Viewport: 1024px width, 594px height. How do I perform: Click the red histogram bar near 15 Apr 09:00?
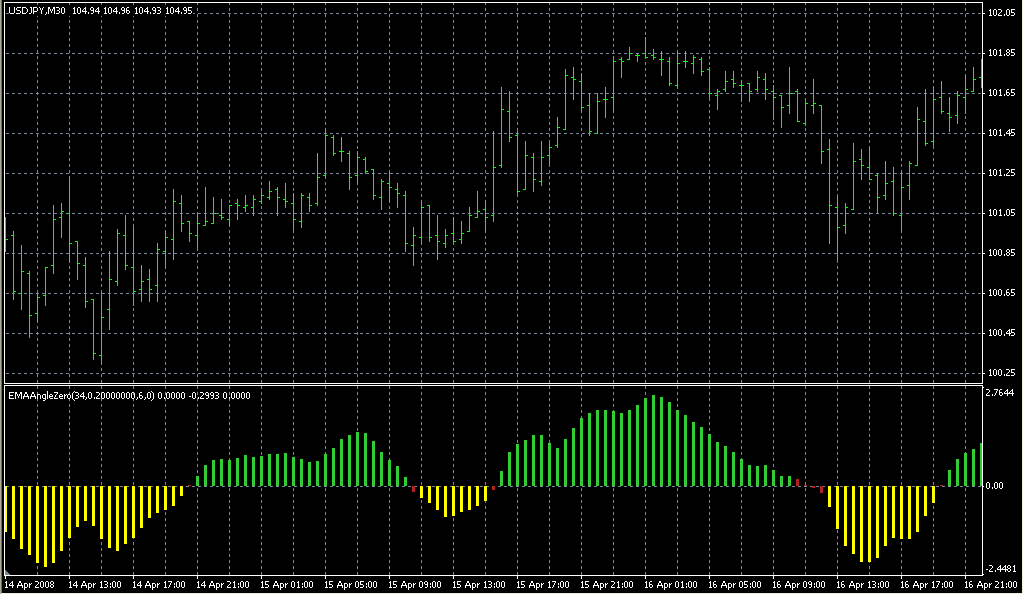(x=413, y=489)
